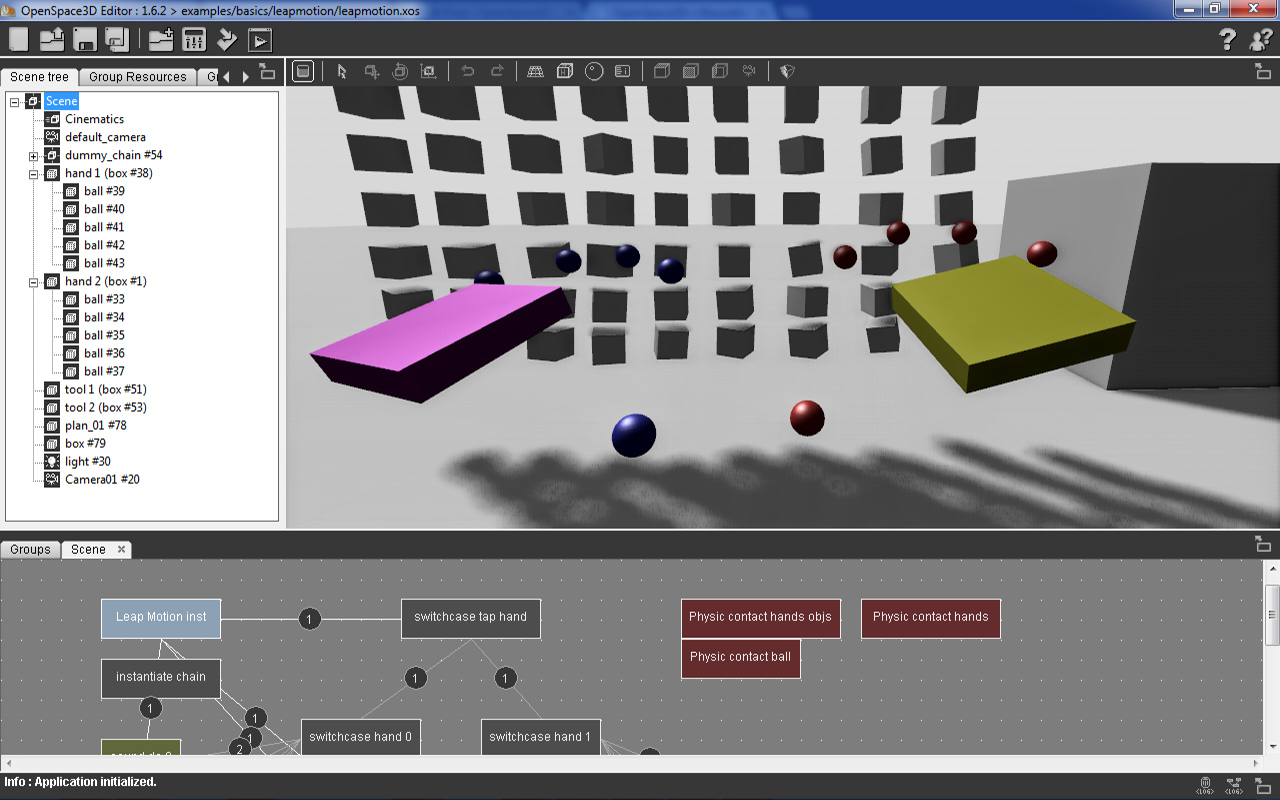The width and height of the screenshot is (1280, 800).
Task: Toggle the grid display in viewport
Action: (536, 72)
